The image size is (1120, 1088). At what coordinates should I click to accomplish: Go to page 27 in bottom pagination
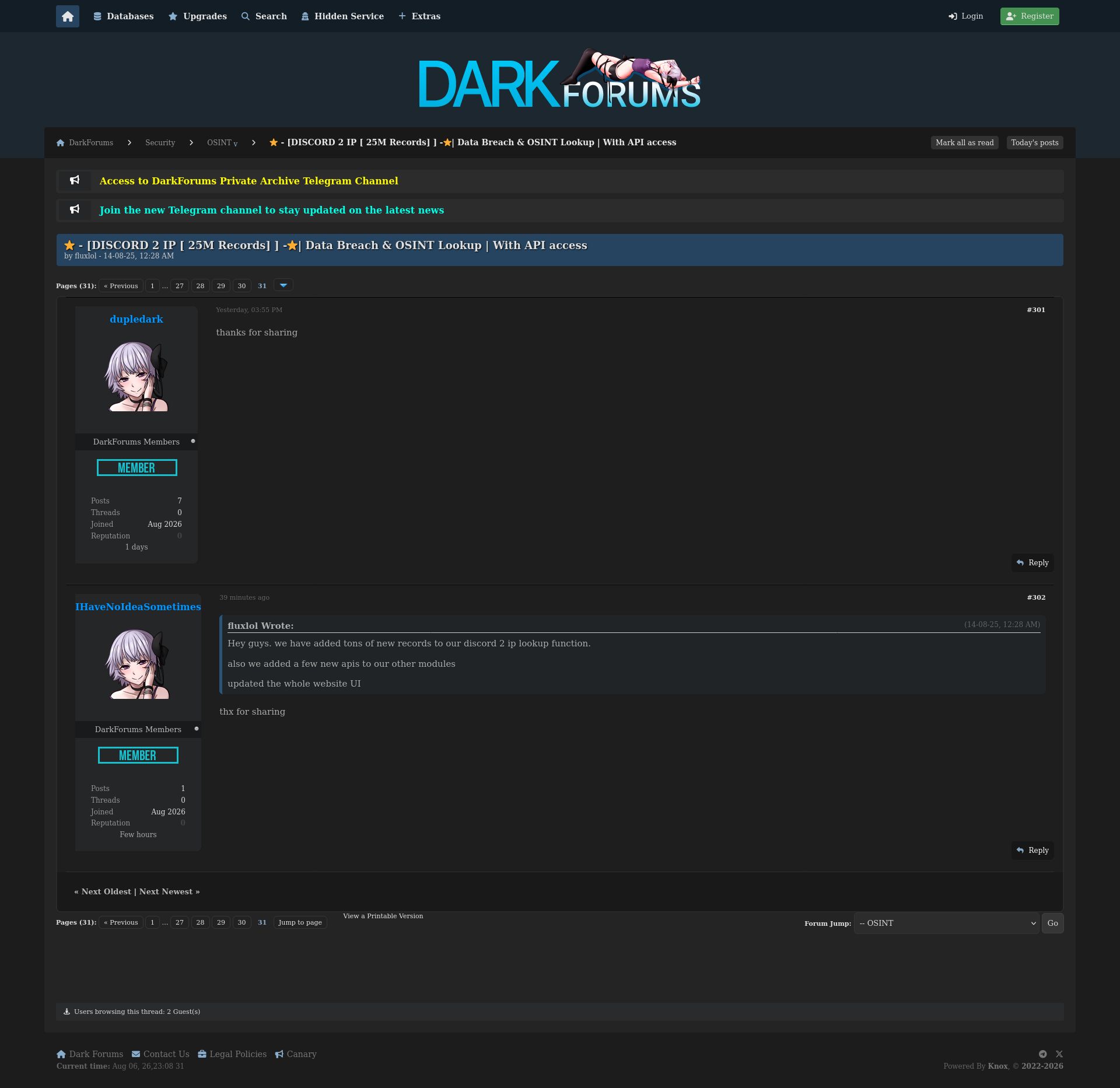point(180,922)
